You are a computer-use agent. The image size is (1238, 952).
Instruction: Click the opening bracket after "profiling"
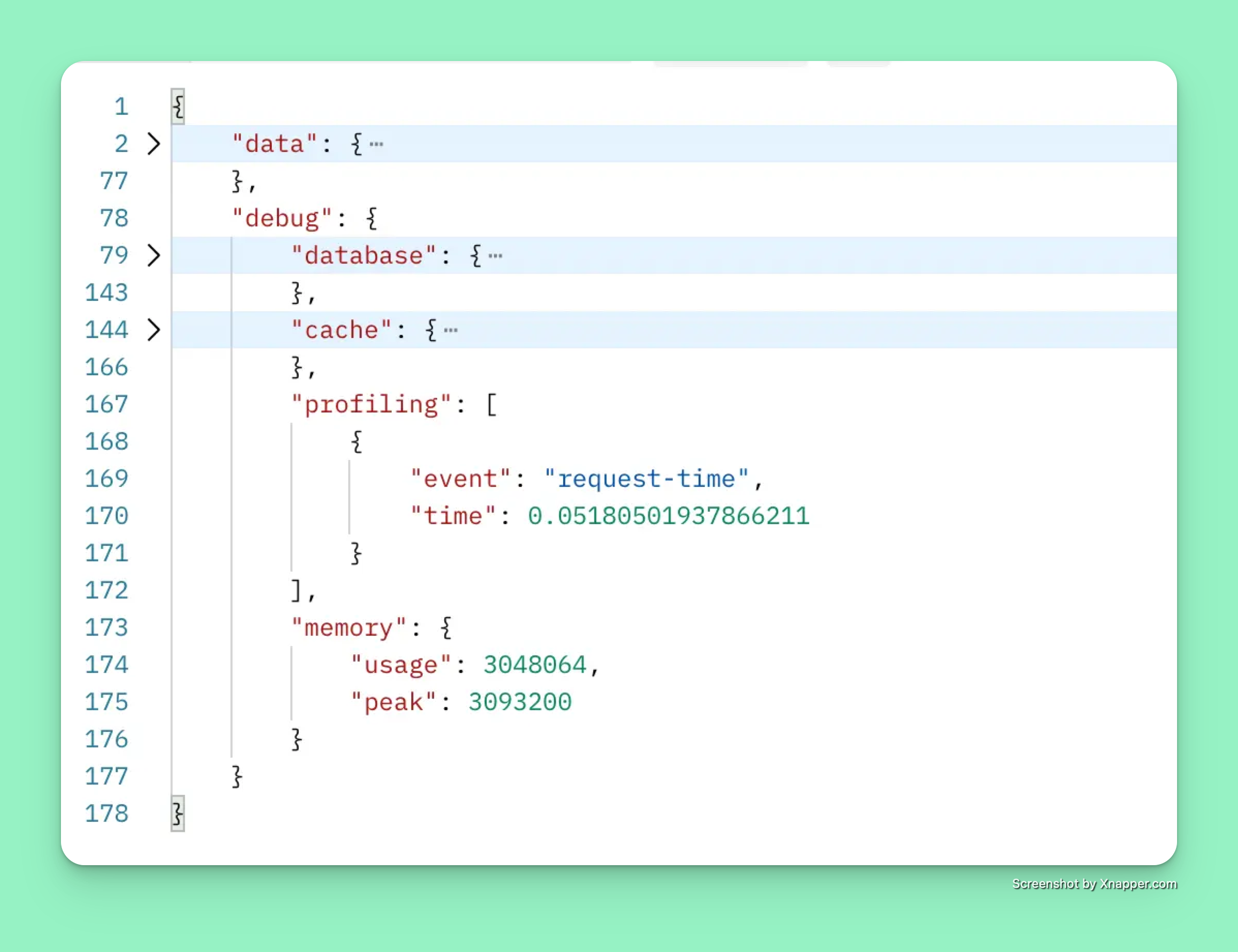pyautogui.click(x=491, y=405)
